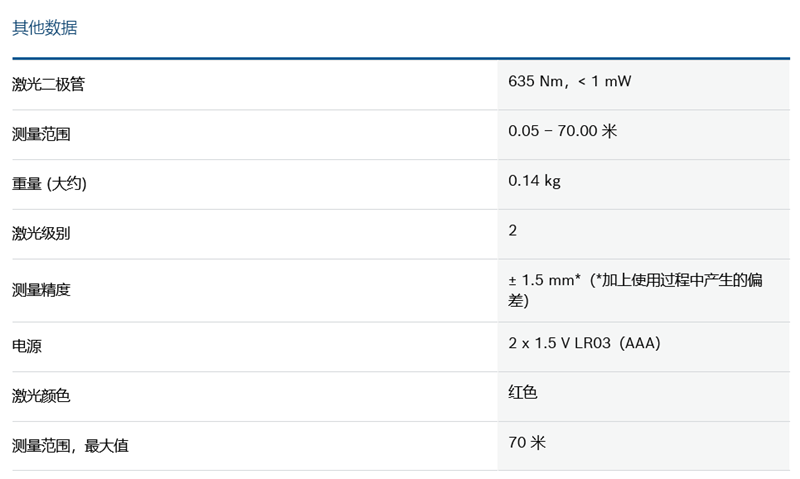Click the 70 米 maximum range value
The width and height of the screenshot is (800, 479).
(527, 442)
